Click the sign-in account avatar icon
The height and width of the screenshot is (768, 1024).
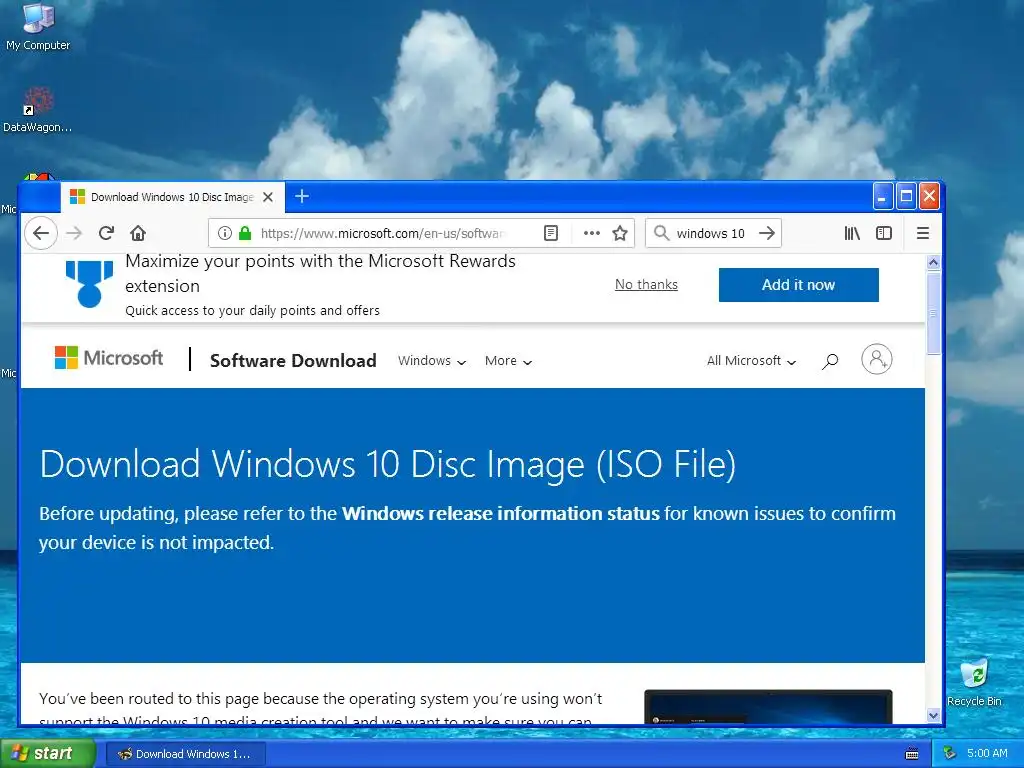click(x=877, y=359)
